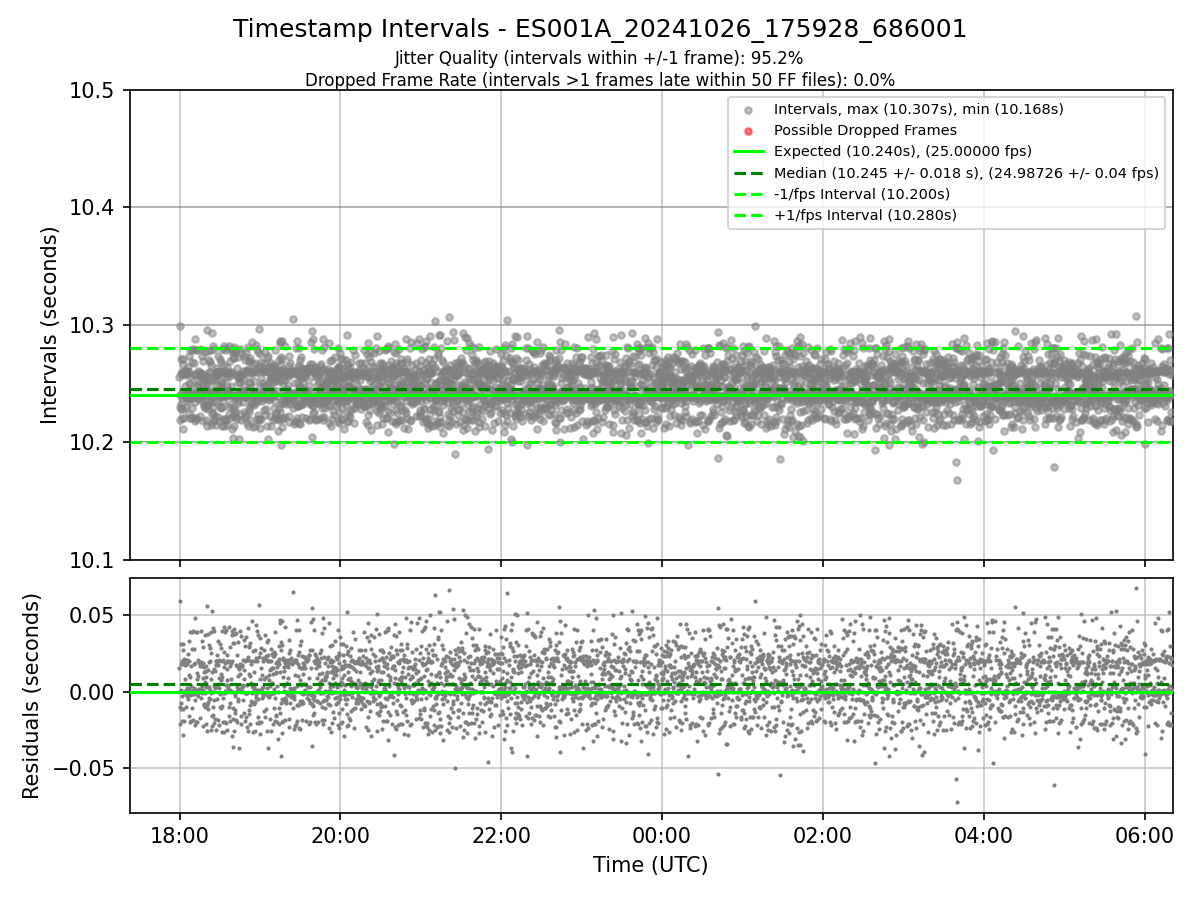This screenshot has width=1200, height=900.
Task: Click the Expected (10.240s) legend entry
Action: point(903,151)
